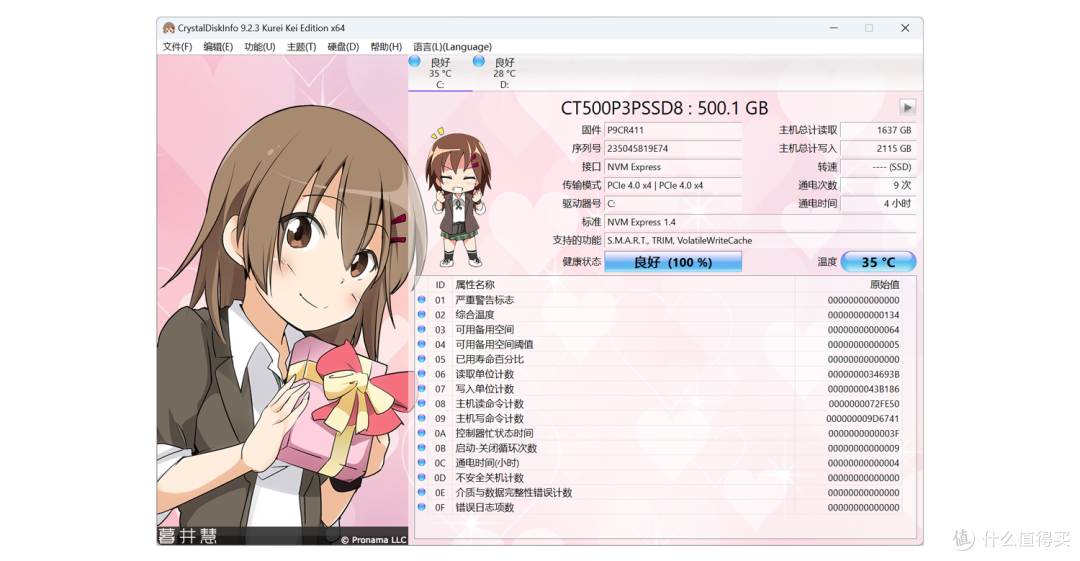
Task: Click status dot of row 05 已用寿命百分比
Action: pyautogui.click(x=422, y=359)
